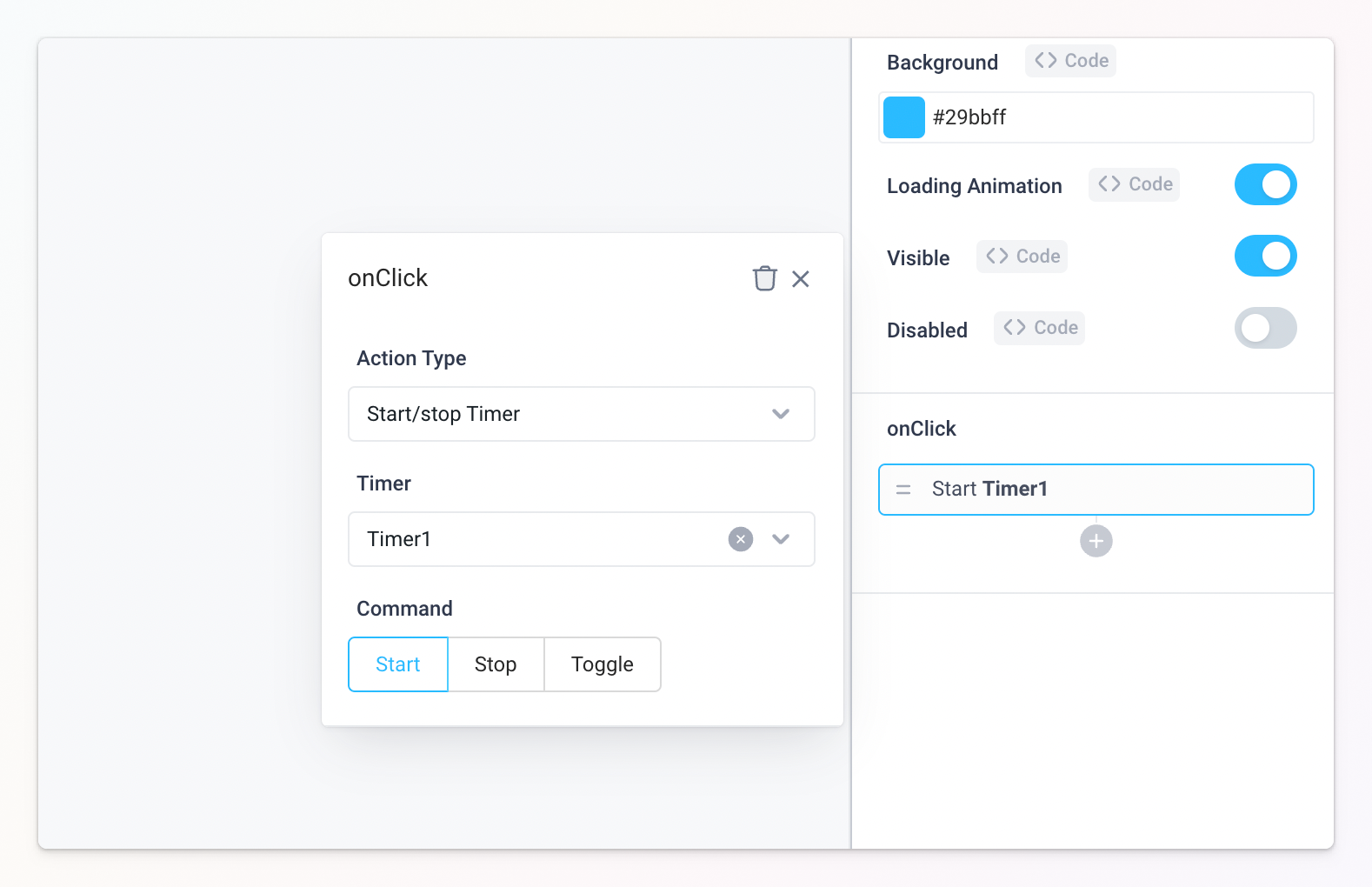
Task: Expand the Timer dropdown
Action: (780, 539)
